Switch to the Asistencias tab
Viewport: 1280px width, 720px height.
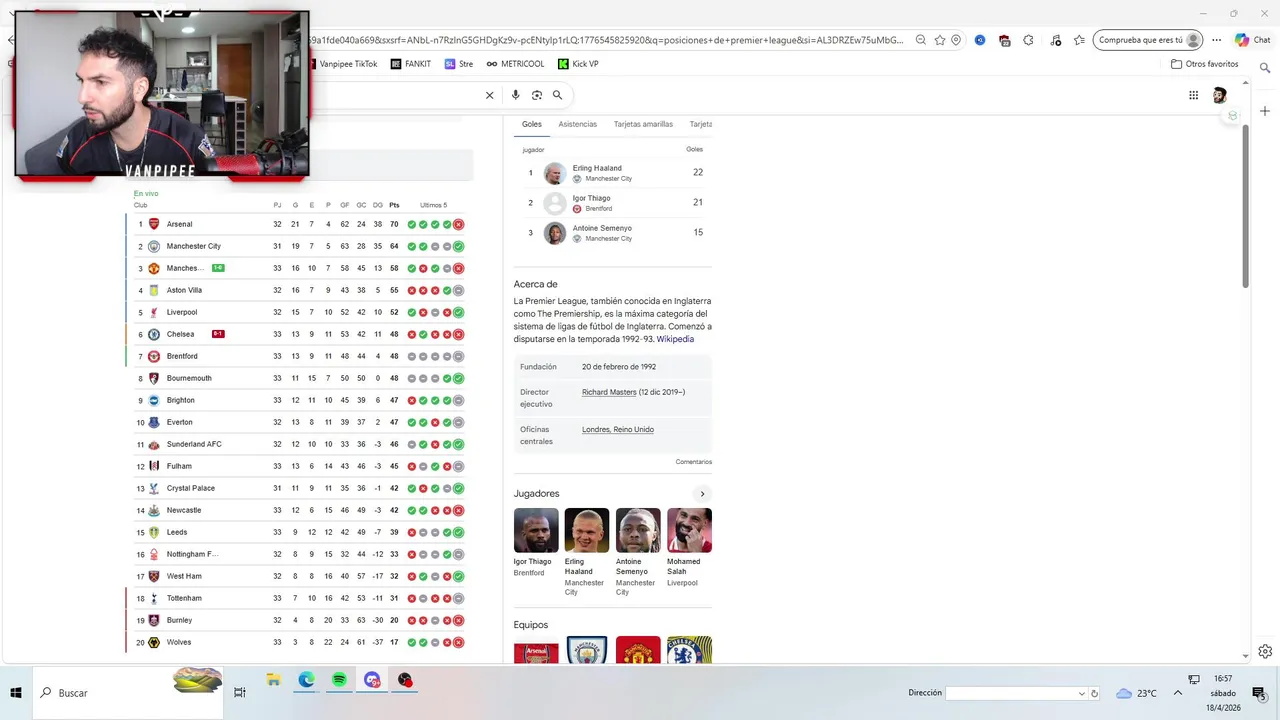pyautogui.click(x=578, y=124)
